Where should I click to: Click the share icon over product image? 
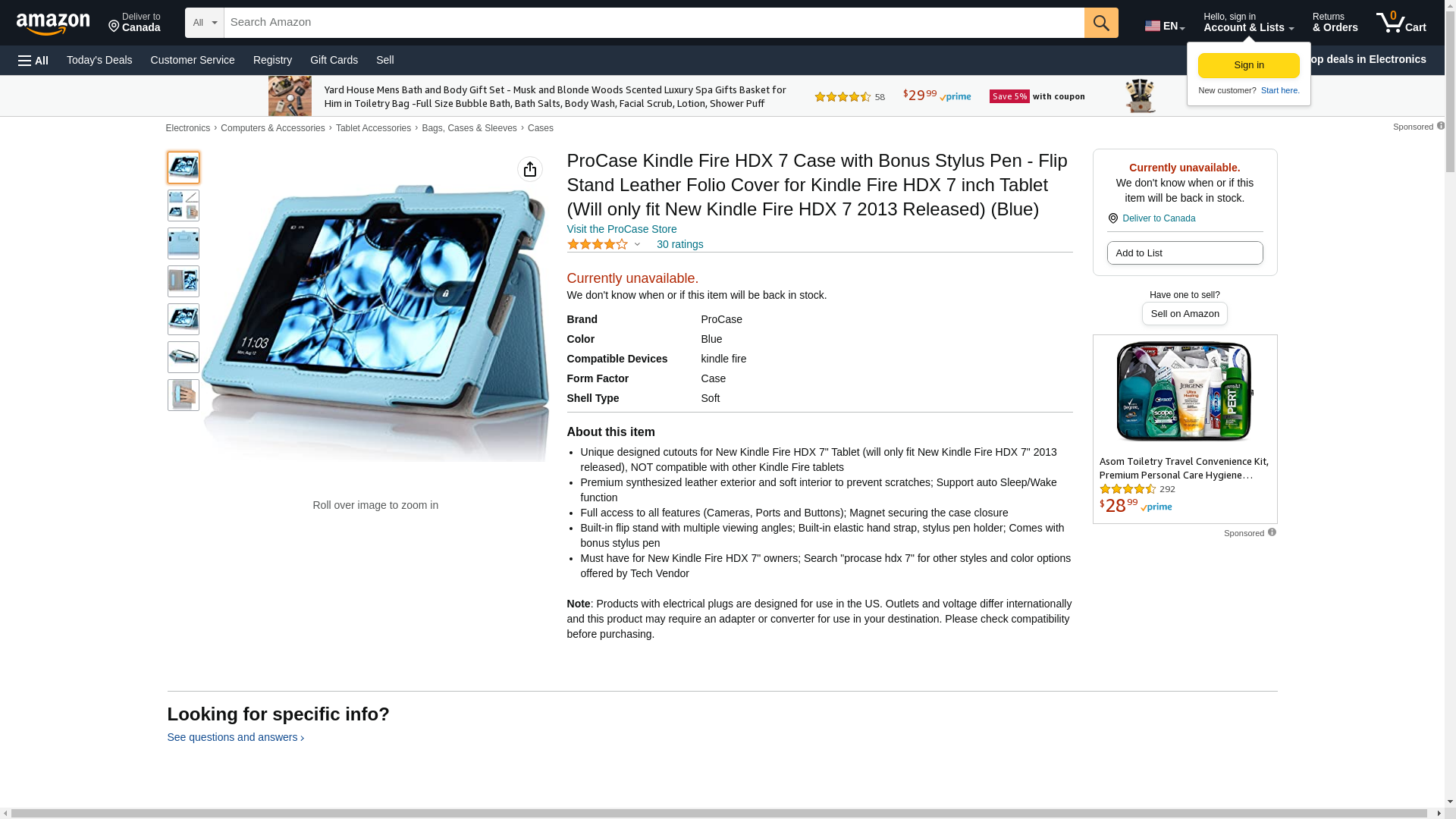(x=530, y=169)
